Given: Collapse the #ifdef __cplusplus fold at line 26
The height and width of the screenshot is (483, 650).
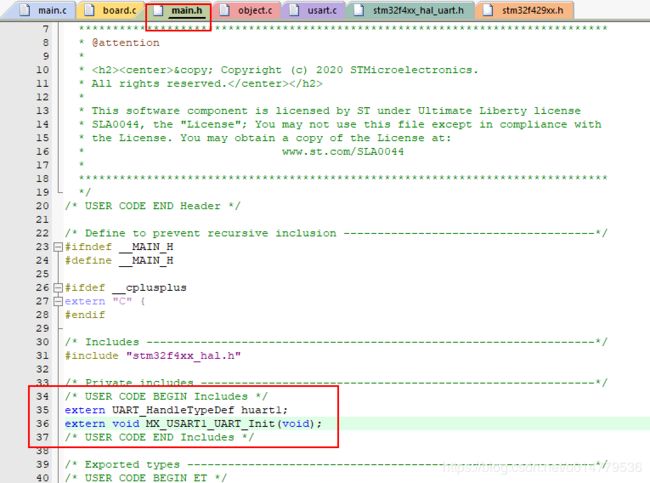Looking at the screenshot, I should coord(58,288).
